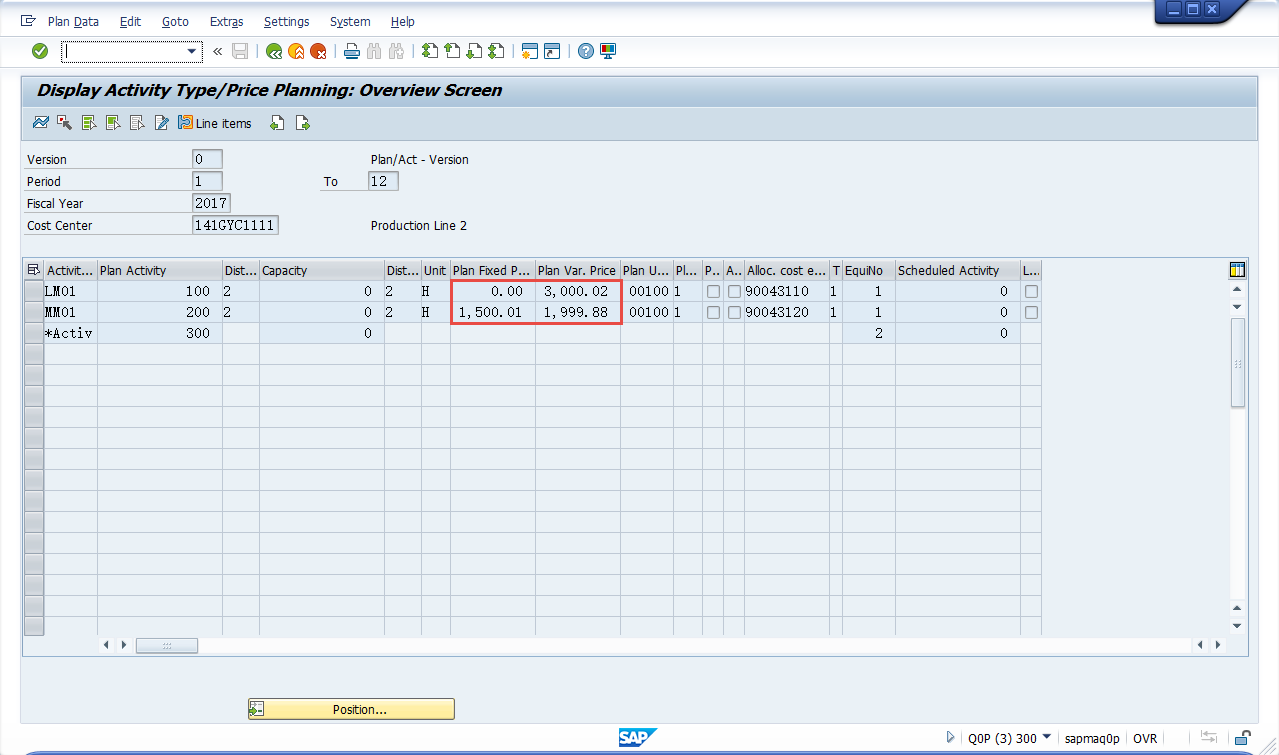Toggle the A.. column checkbox in row LM01

735,291
